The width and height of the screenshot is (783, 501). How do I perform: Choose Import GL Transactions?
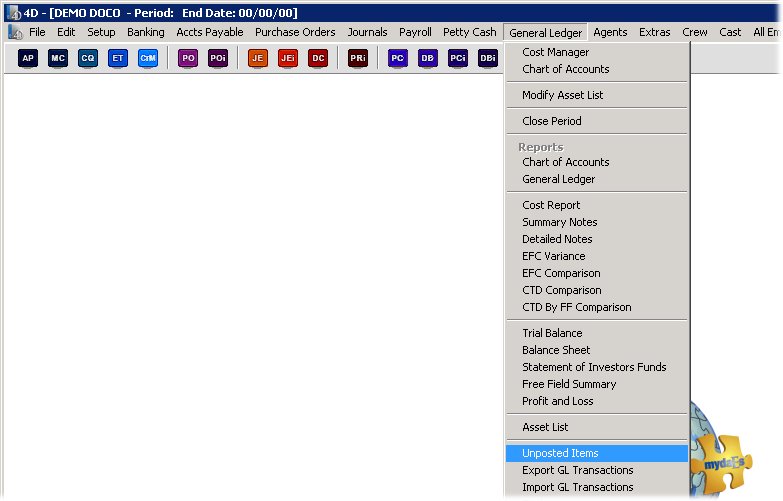tap(597, 487)
